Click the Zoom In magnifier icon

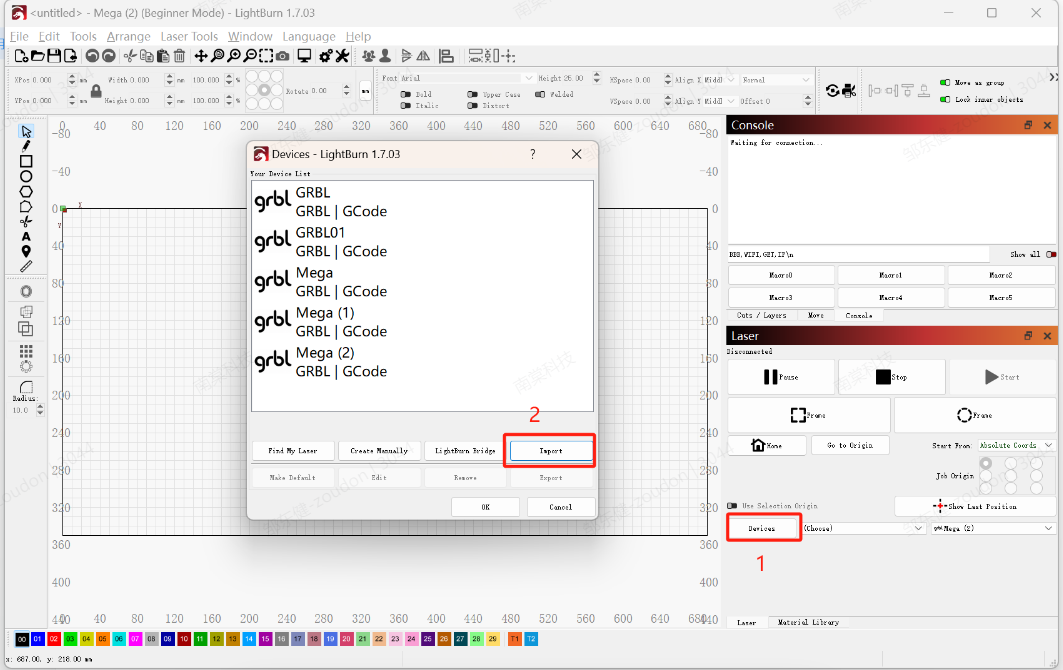click(x=234, y=56)
